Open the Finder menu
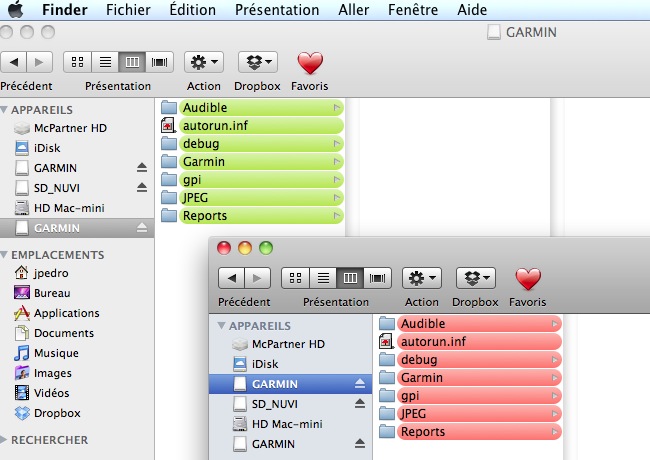Image resolution: width=650 pixels, height=460 pixels. pos(65,10)
